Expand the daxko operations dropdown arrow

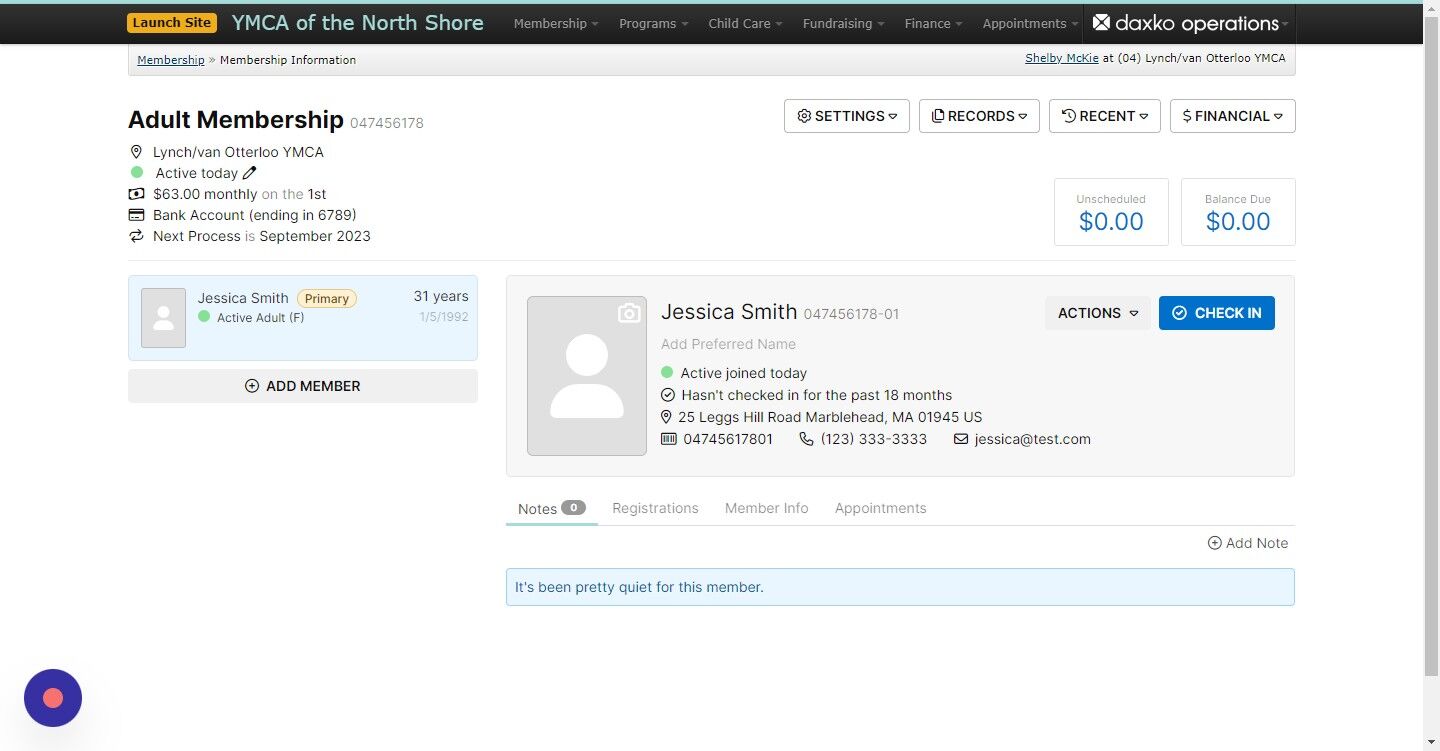click(1285, 24)
